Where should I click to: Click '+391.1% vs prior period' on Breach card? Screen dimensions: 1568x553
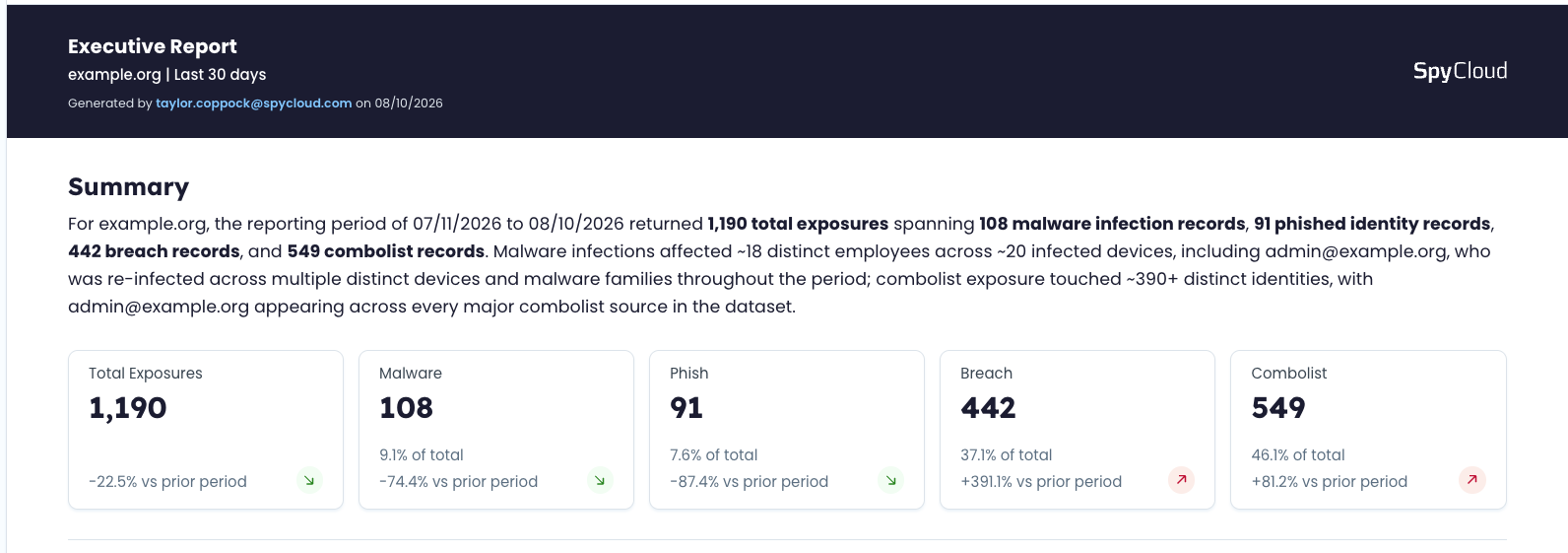coord(1041,482)
